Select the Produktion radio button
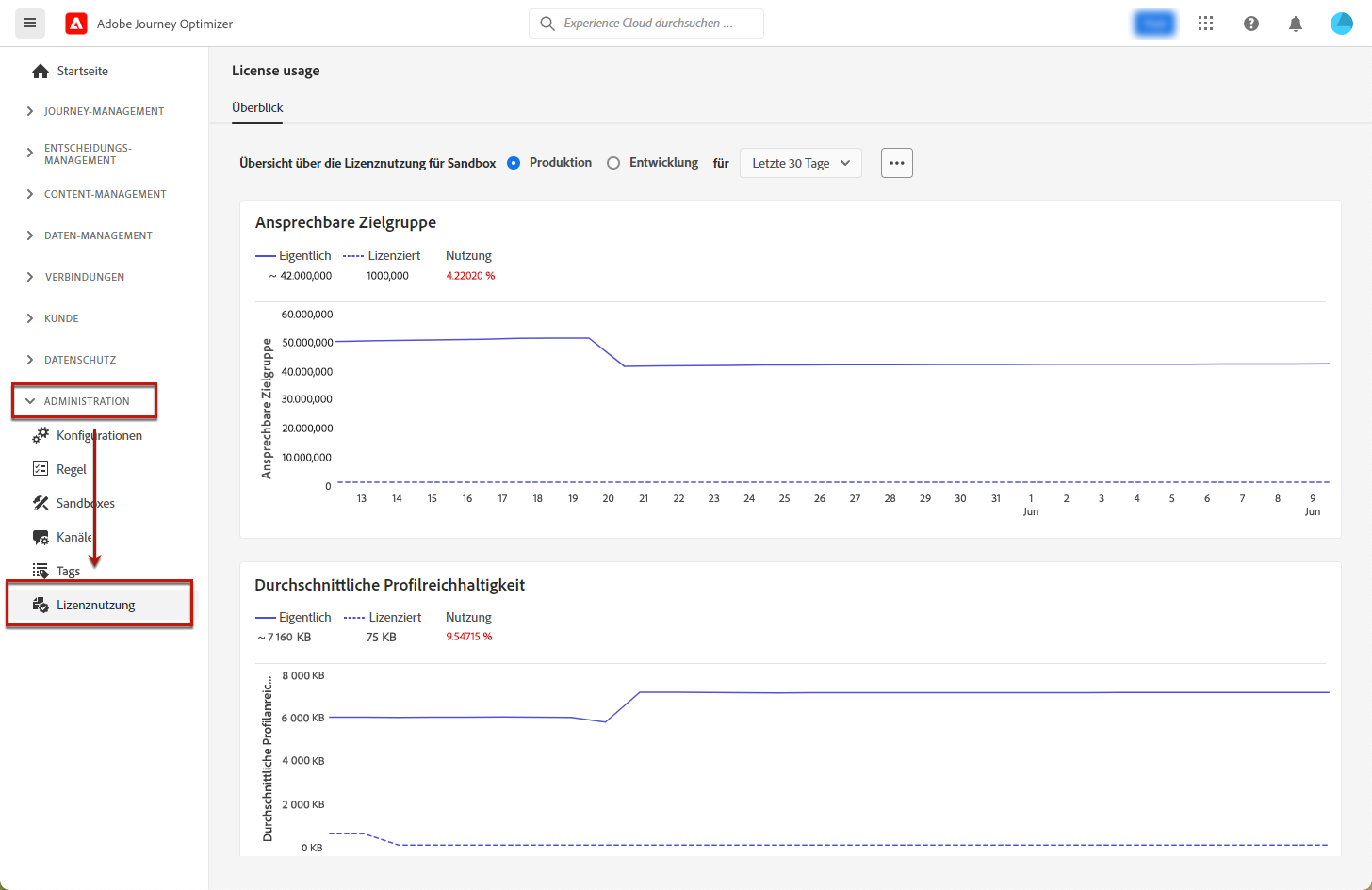The height and width of the screenshot is (890, 1372). click(x=514, y=163)
